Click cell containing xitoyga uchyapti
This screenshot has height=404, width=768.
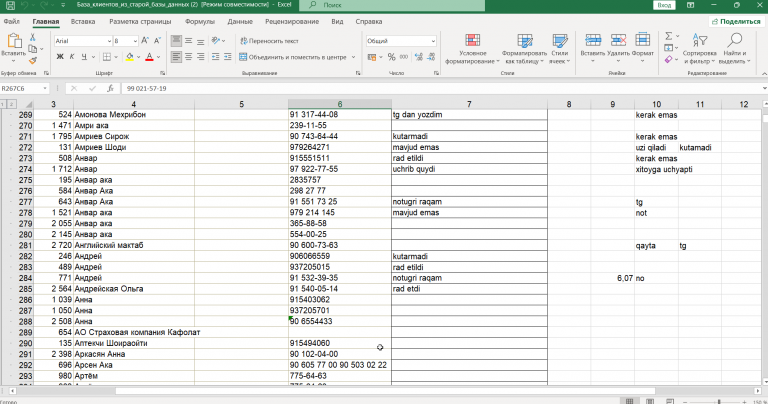664,169
